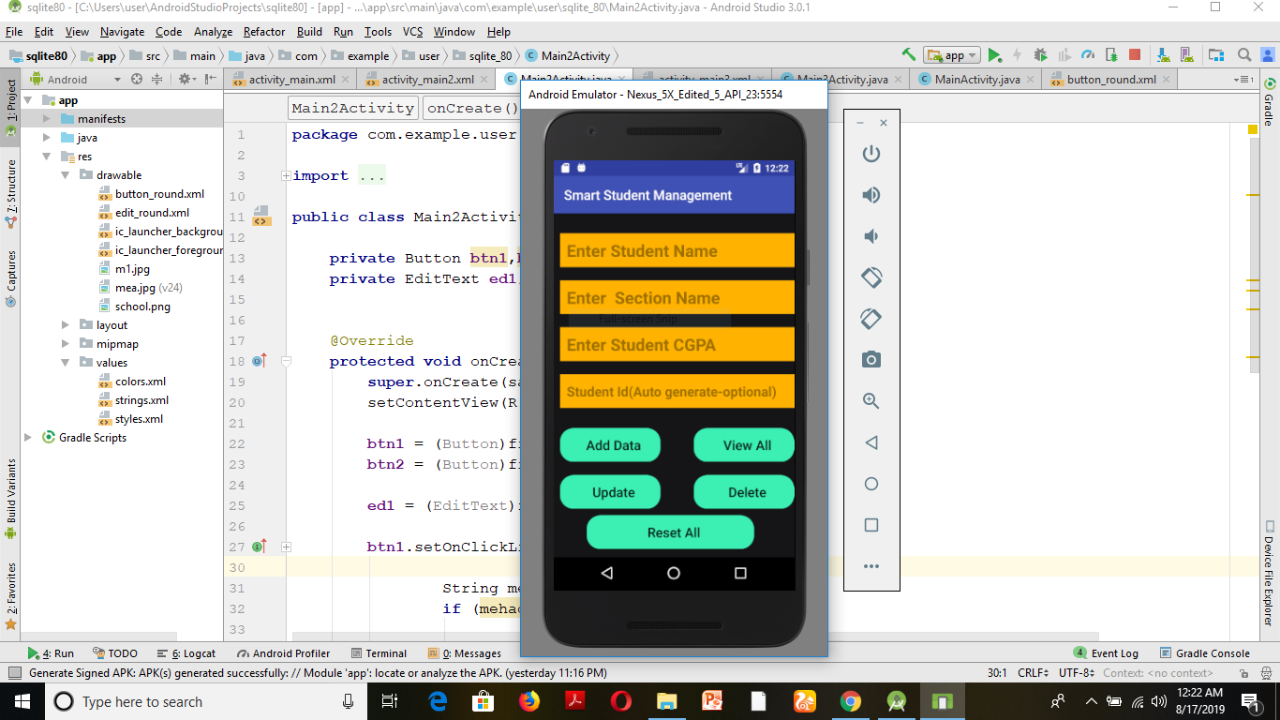
Task: Click the emulator zoom magnifier icon
Action: [x=871, y=401]
